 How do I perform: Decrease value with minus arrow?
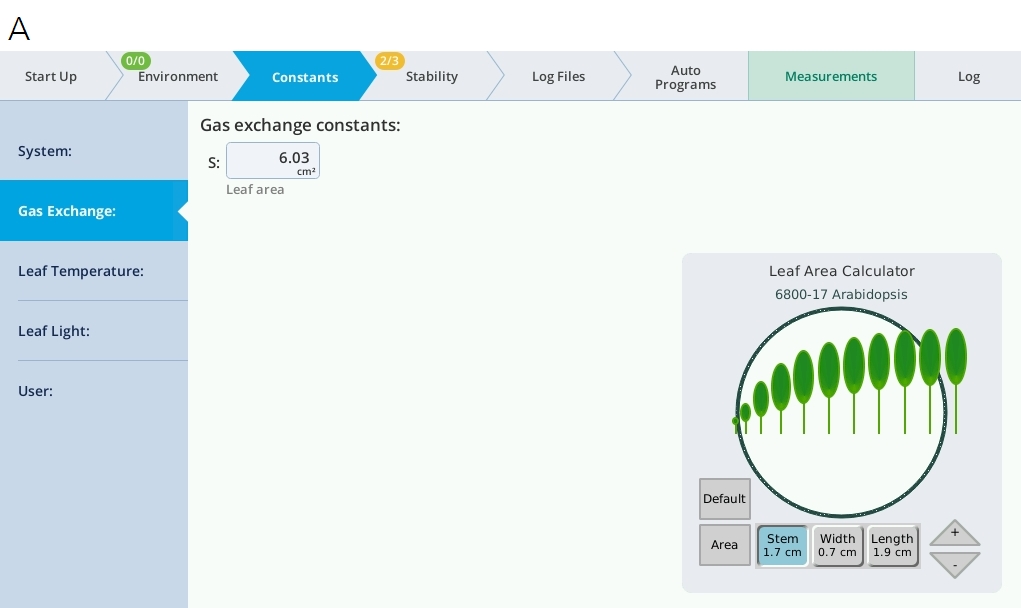pos(955,564)
